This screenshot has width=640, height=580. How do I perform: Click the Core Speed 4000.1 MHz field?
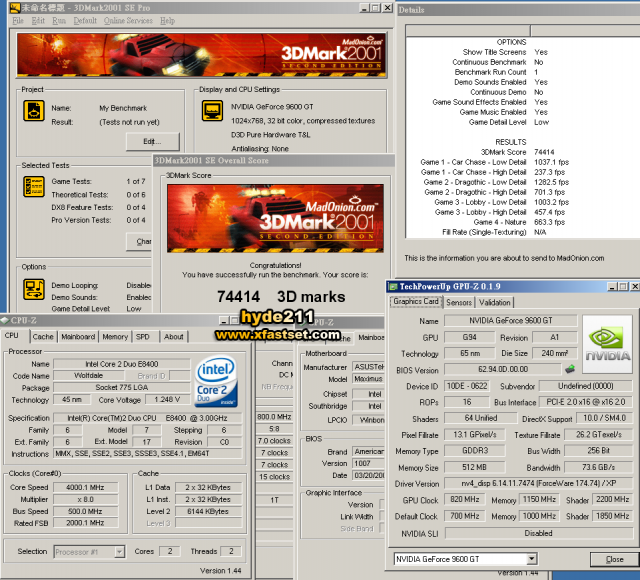tap(85, 487)
